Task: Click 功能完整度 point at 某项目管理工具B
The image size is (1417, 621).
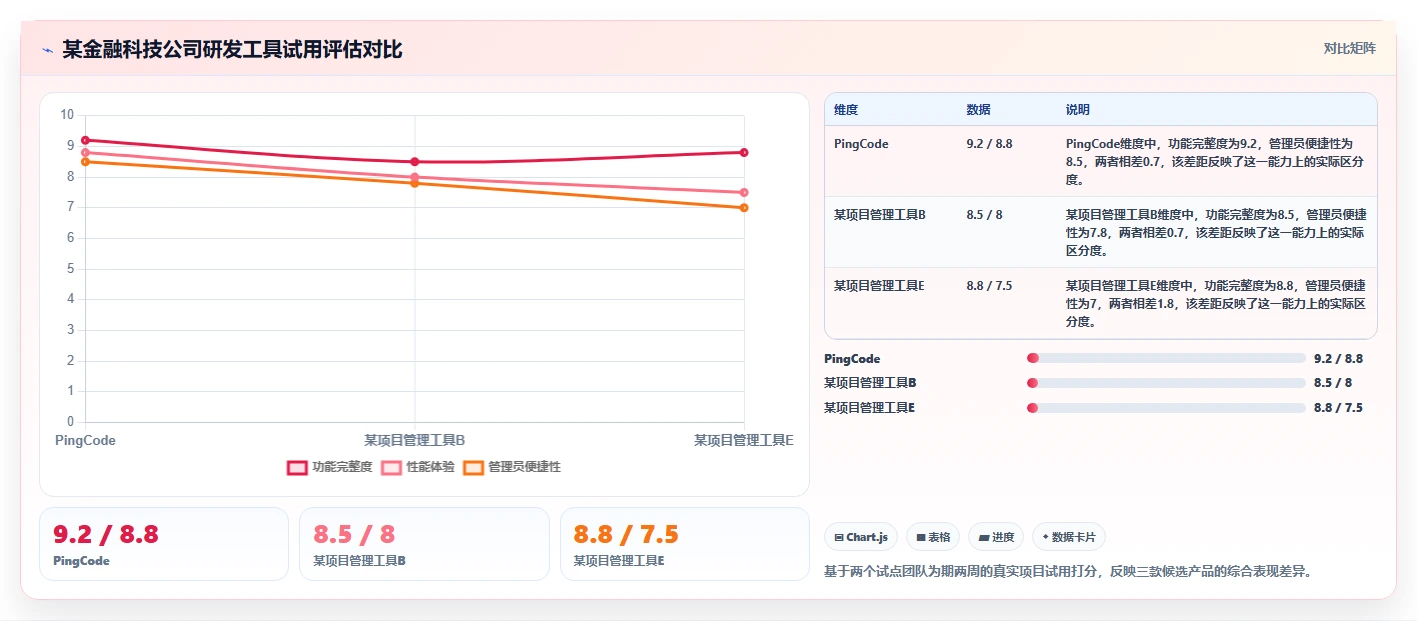Action: pos(415,162)
